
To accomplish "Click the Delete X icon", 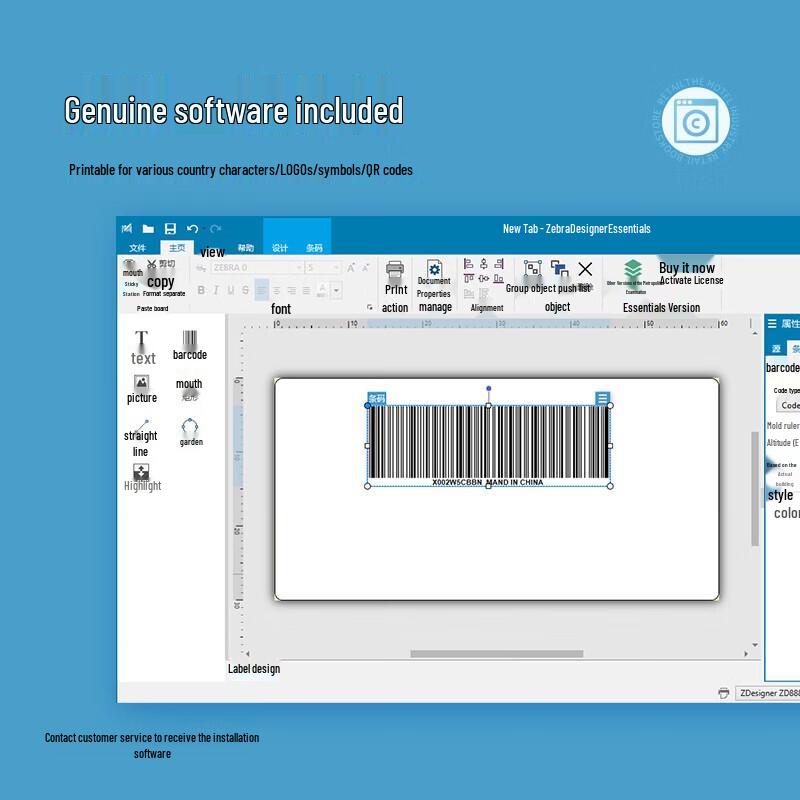I will pyautogui.click(x=585, y=269).
